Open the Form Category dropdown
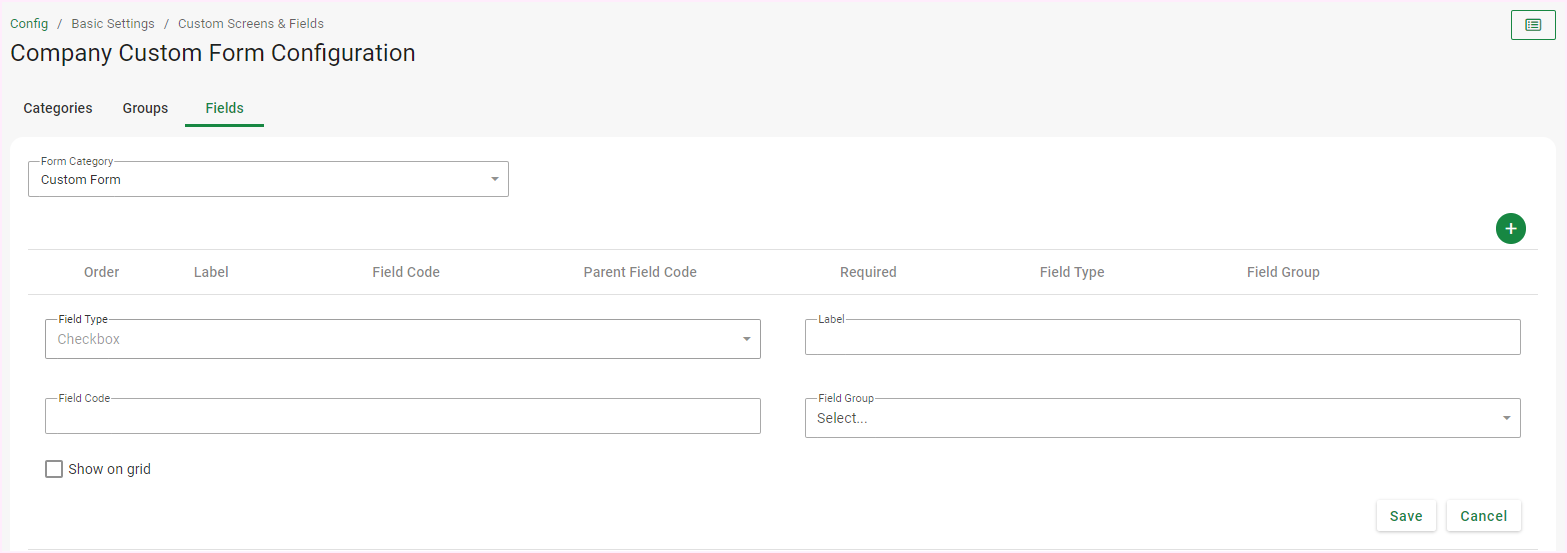 point(268,180)
